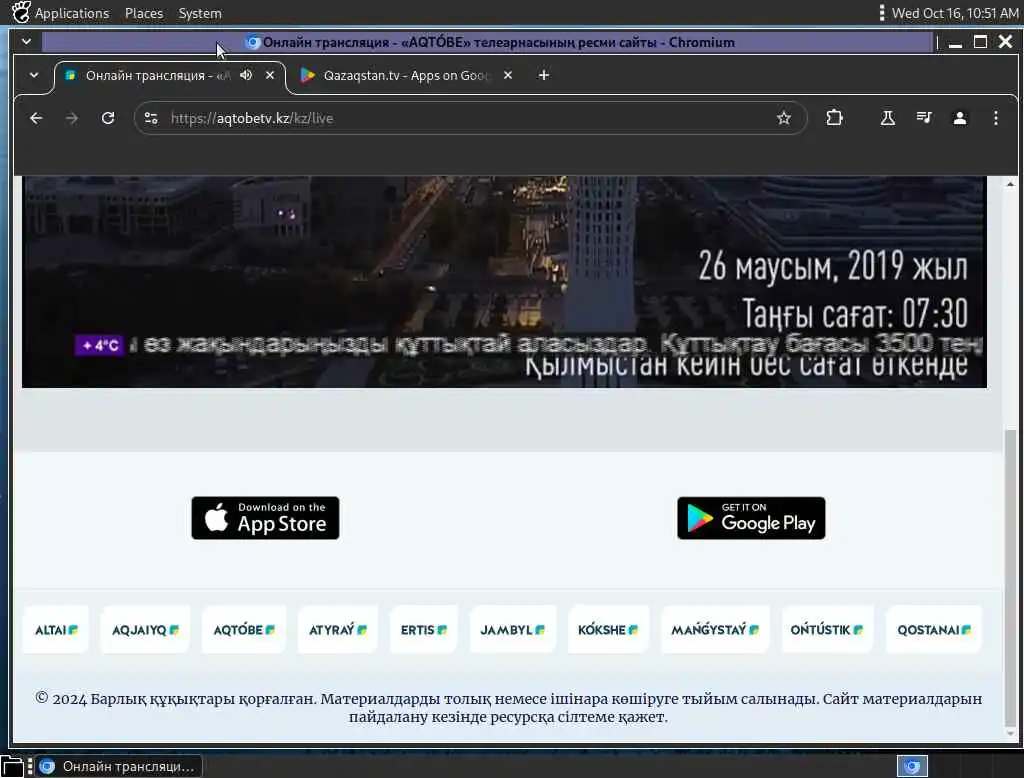
Task: Open the OŃTÚSTIK channel link
Action: coord(827,630)
